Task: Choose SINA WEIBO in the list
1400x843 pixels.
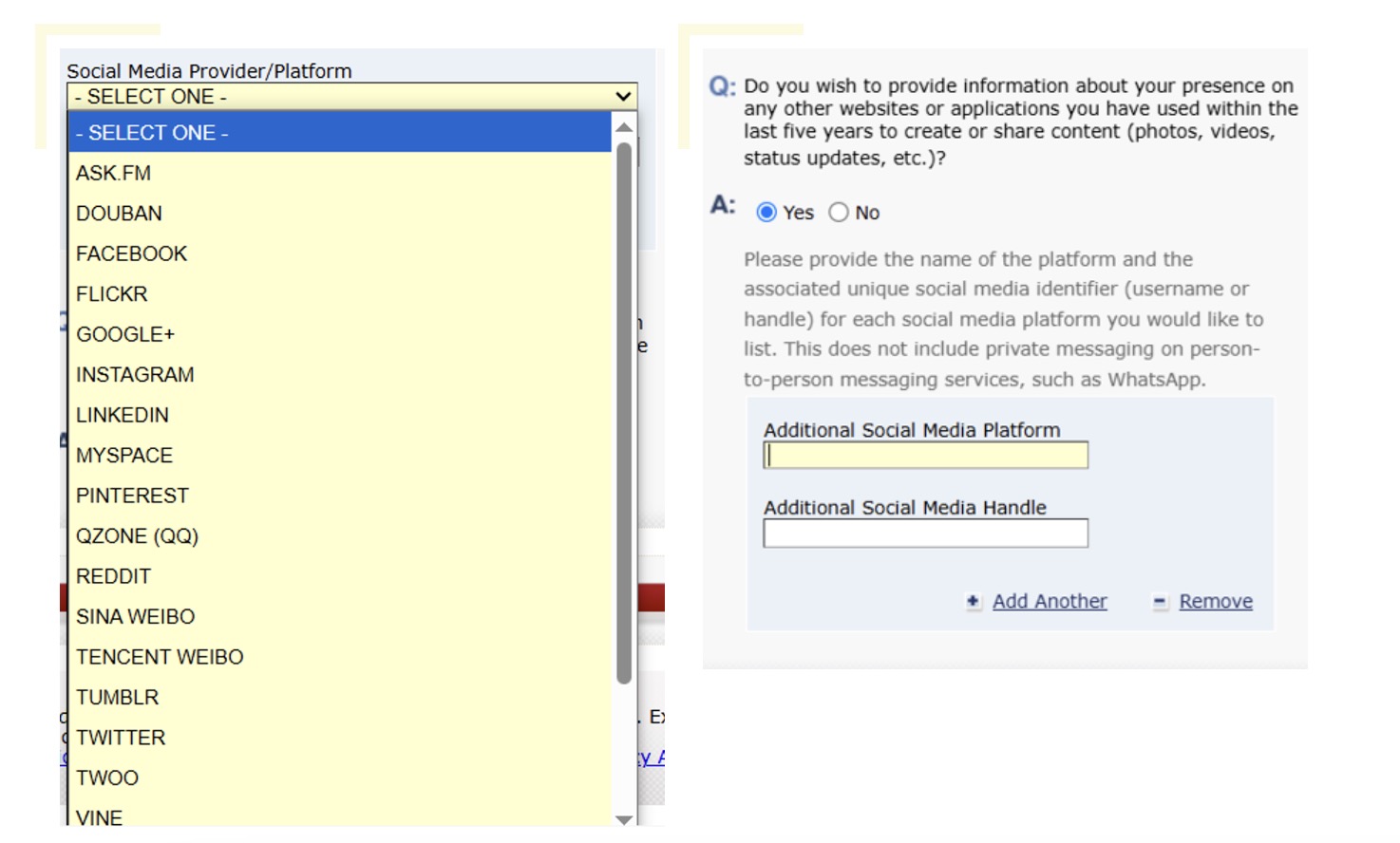Action: coord(340,617)
